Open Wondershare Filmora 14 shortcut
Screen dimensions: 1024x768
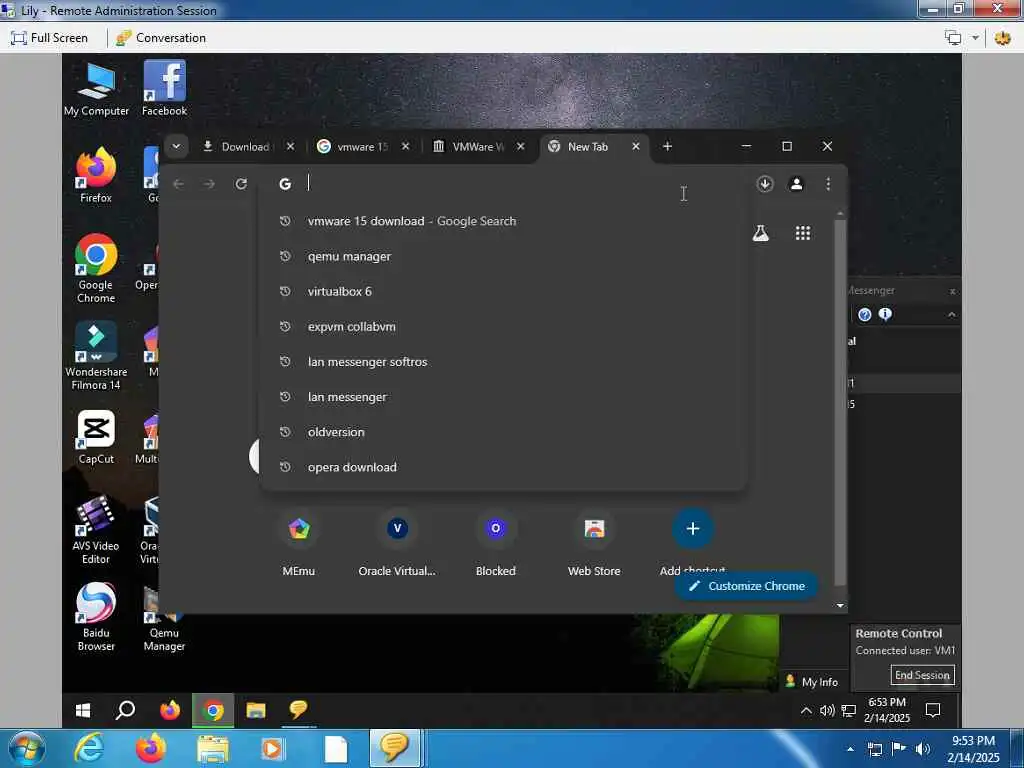(96, 356)
